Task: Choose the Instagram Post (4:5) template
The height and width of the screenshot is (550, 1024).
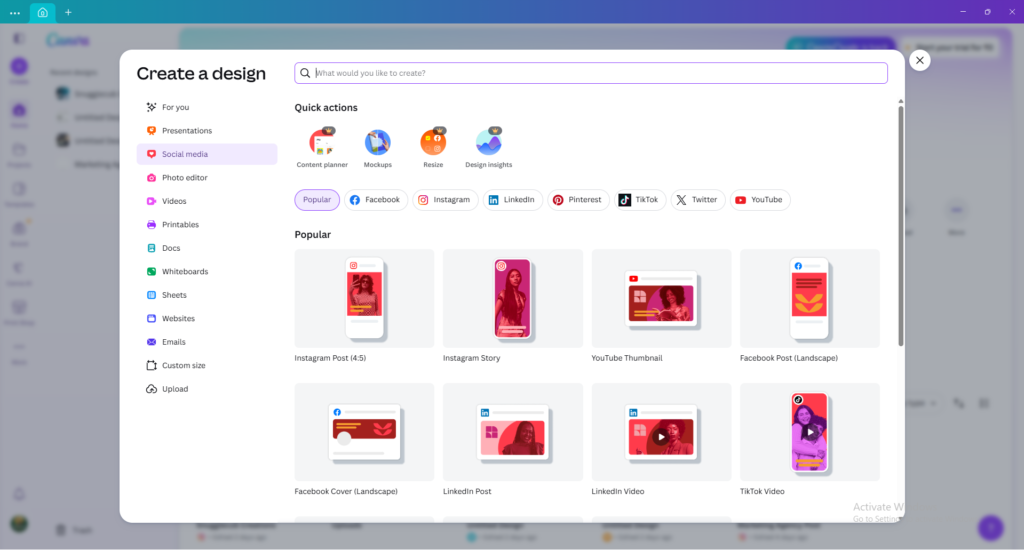Action: tap(364, 299)
